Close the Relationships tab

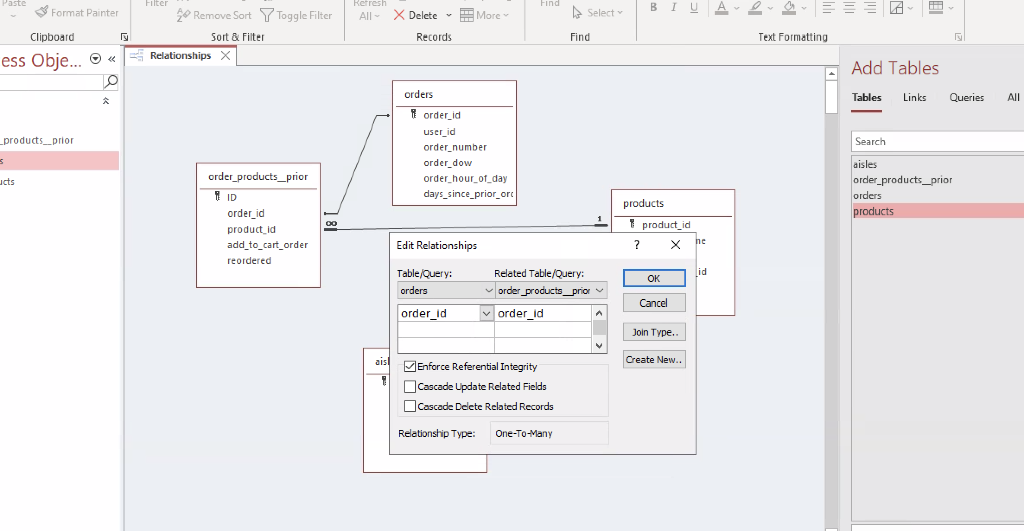click(x=225, y=56)
